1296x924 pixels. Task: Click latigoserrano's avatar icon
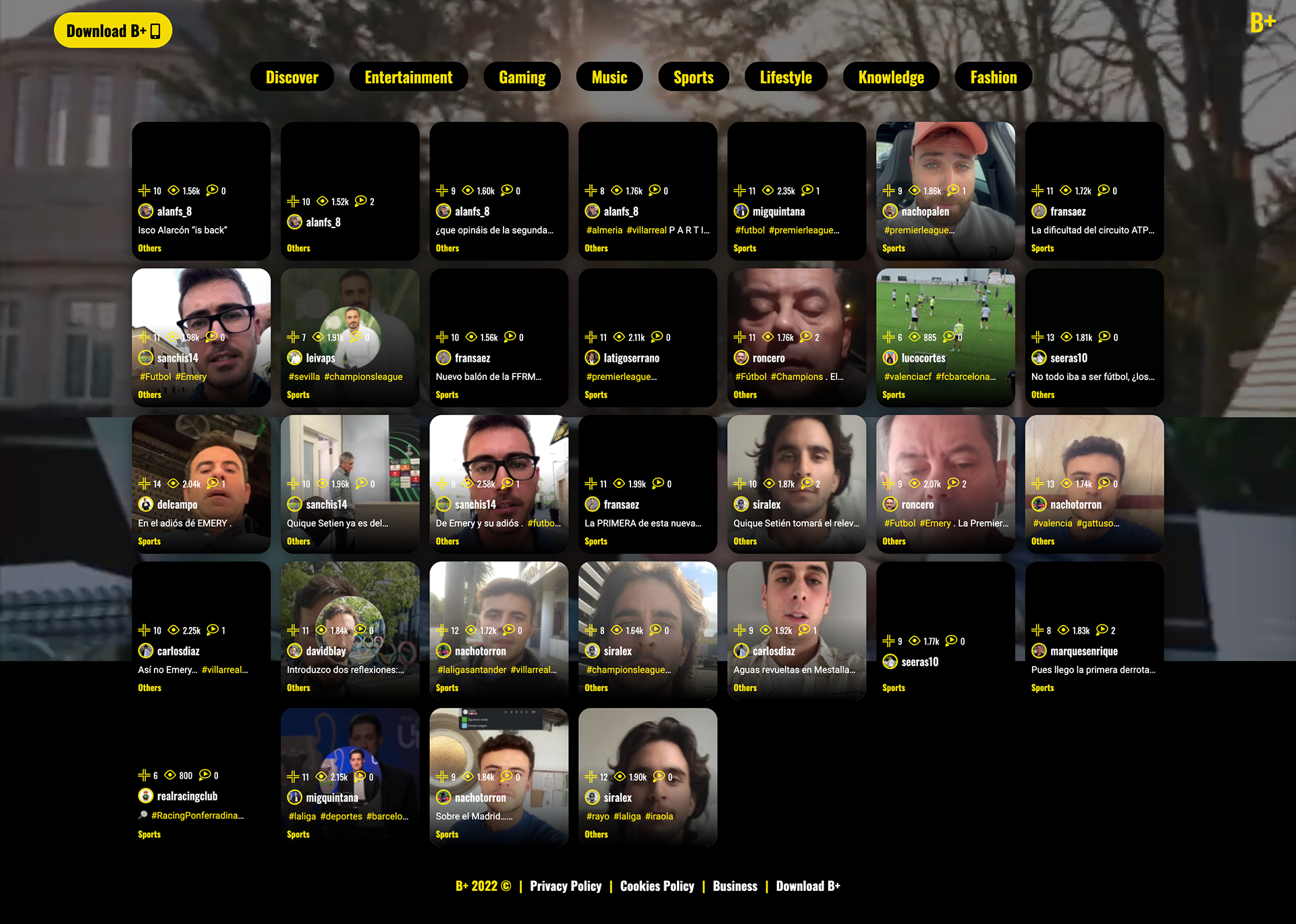[592, 358]
